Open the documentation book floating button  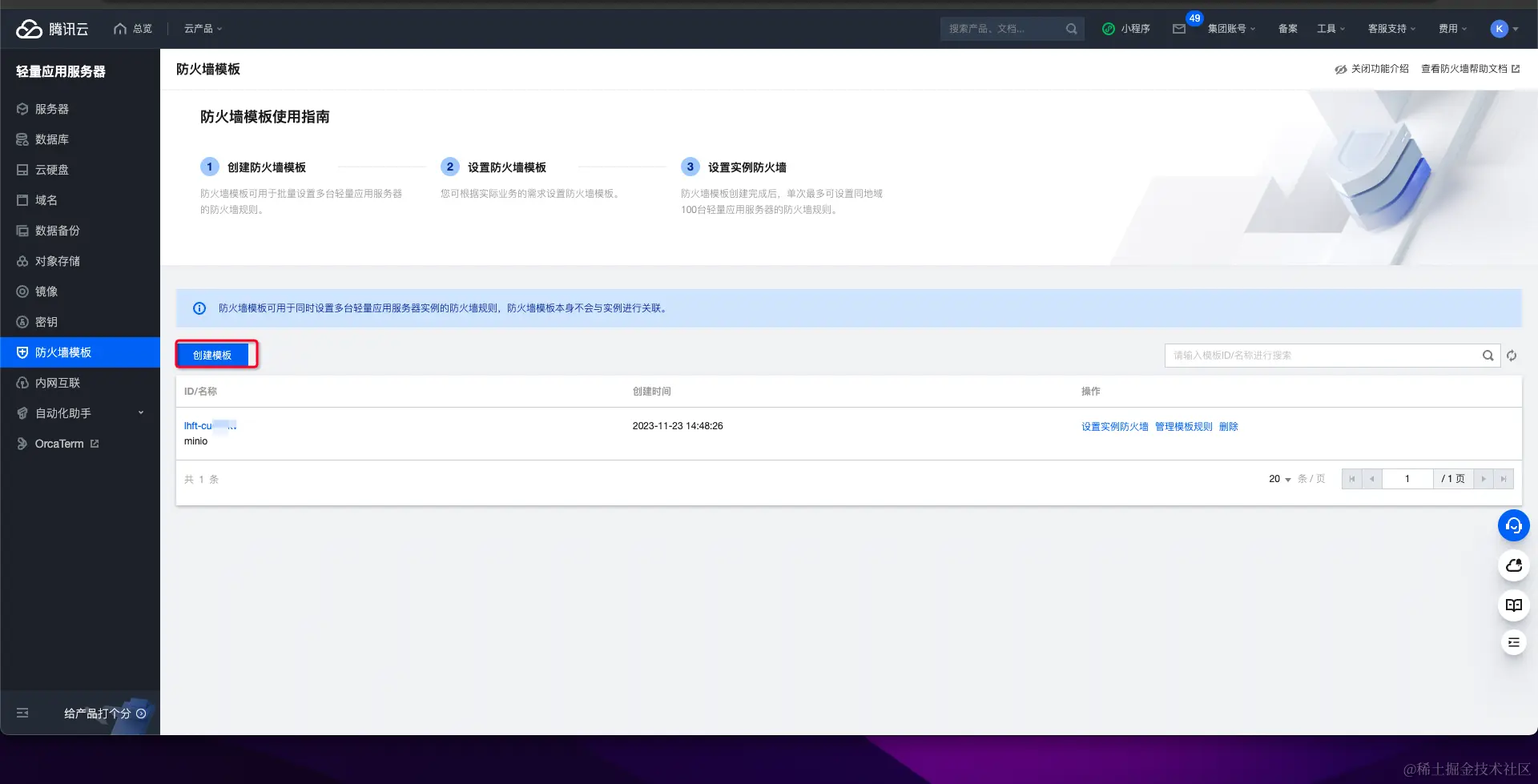pyautogui.click(x=1513, y=605)
